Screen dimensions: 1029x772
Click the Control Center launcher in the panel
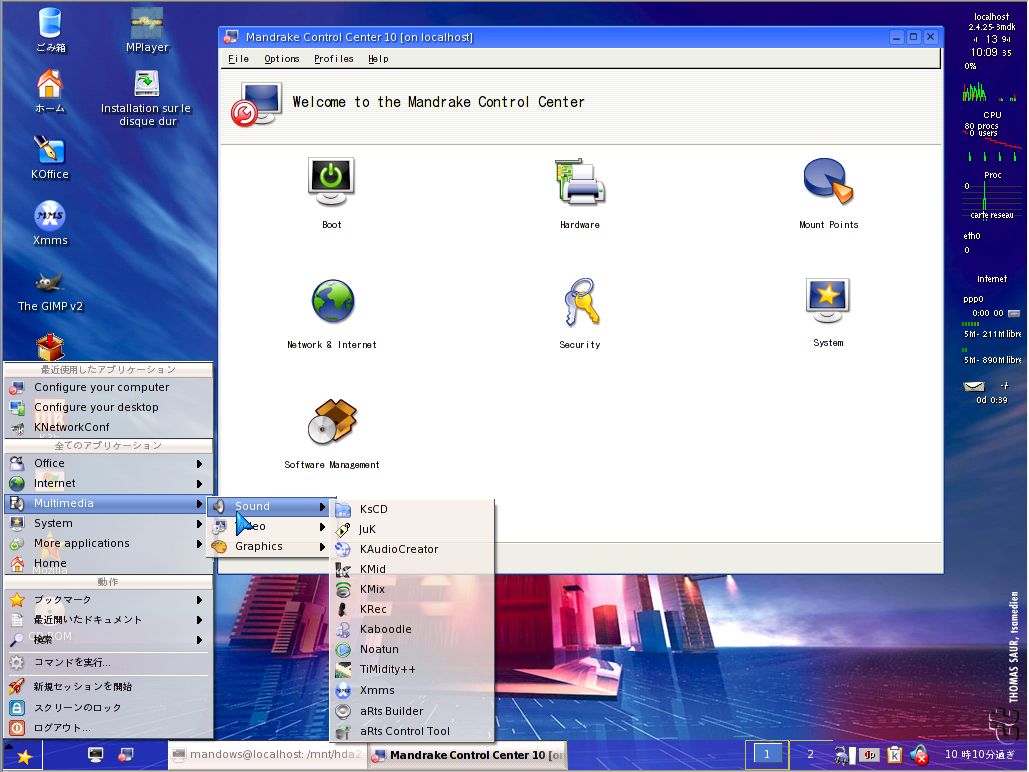[x=126, y=755]
